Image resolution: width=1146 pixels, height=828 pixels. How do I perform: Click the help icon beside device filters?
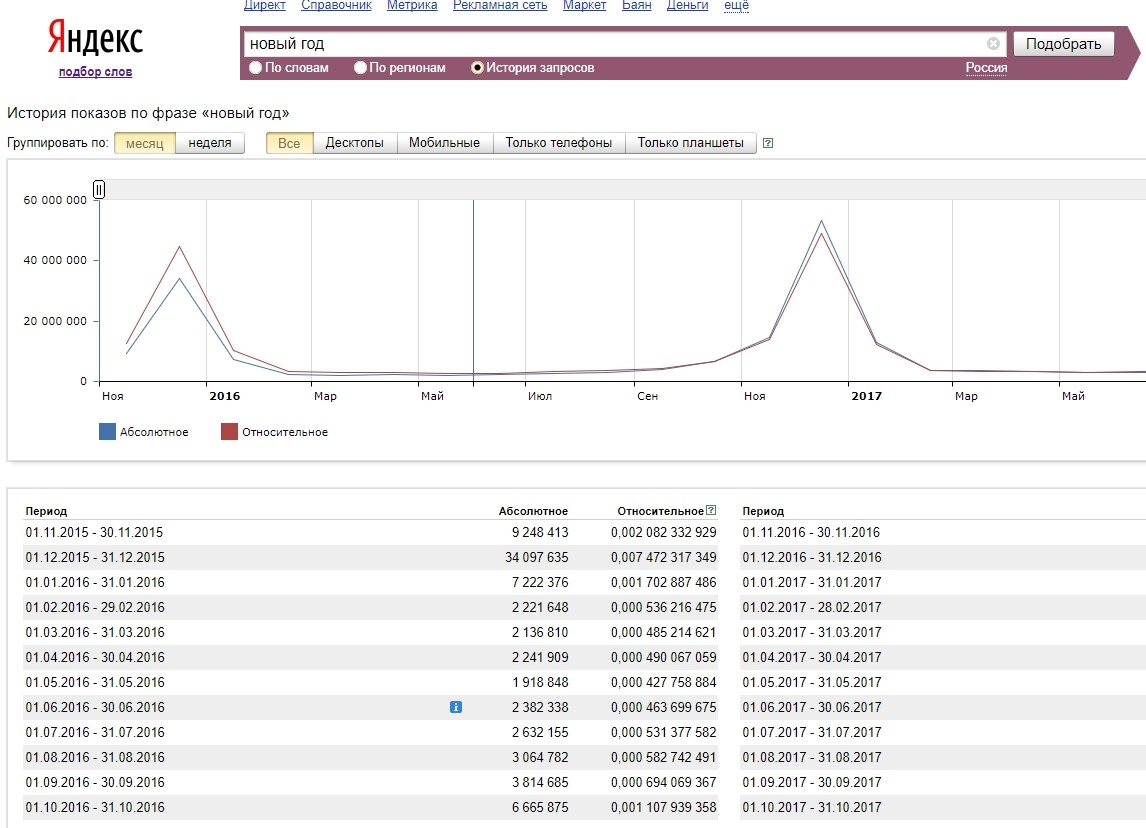pyautogui.click(x=768, y=143)
